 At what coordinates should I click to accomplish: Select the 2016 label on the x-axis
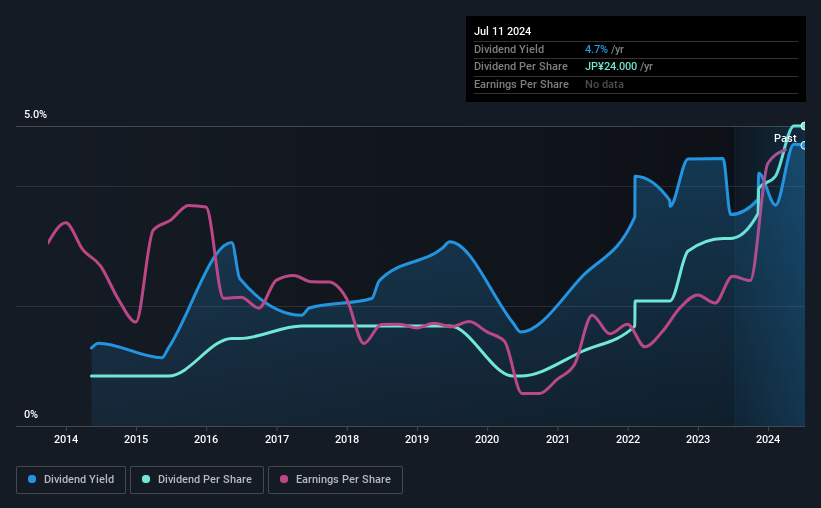point(206,439)
